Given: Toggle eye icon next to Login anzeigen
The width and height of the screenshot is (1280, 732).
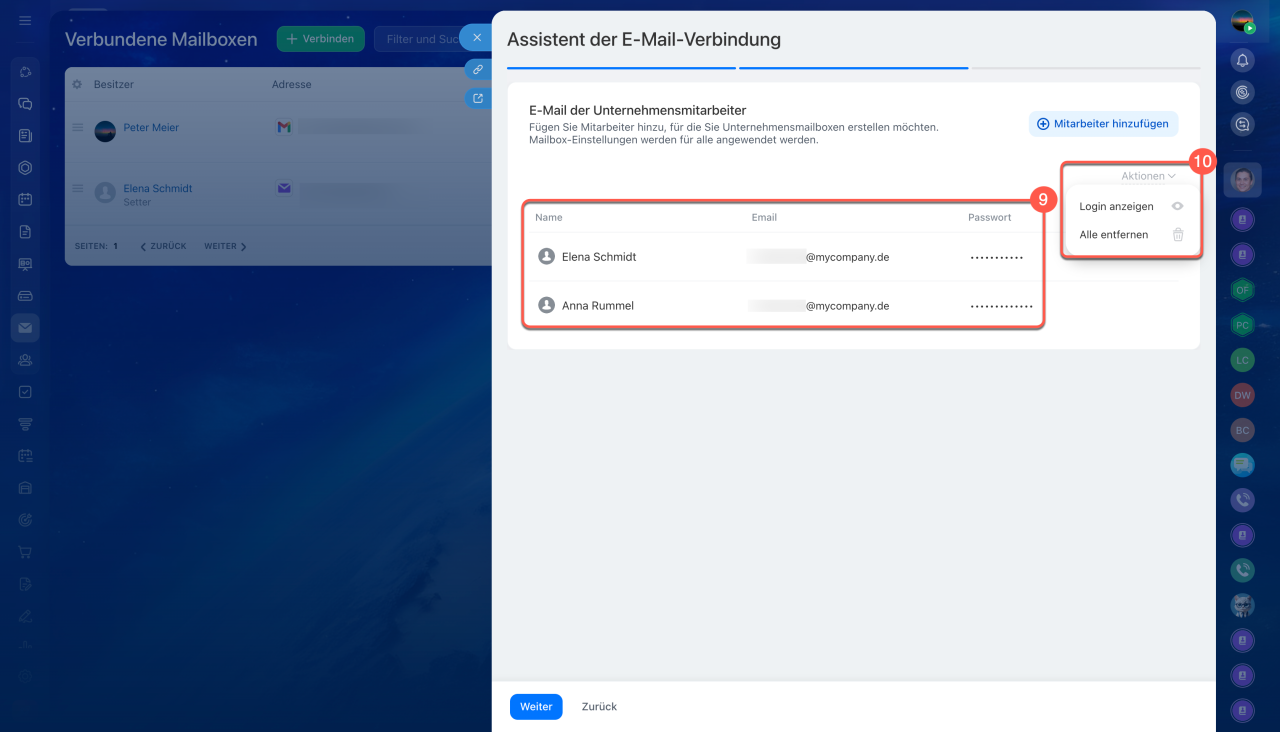Looking at the screenshot, I should pos(1178,207).
